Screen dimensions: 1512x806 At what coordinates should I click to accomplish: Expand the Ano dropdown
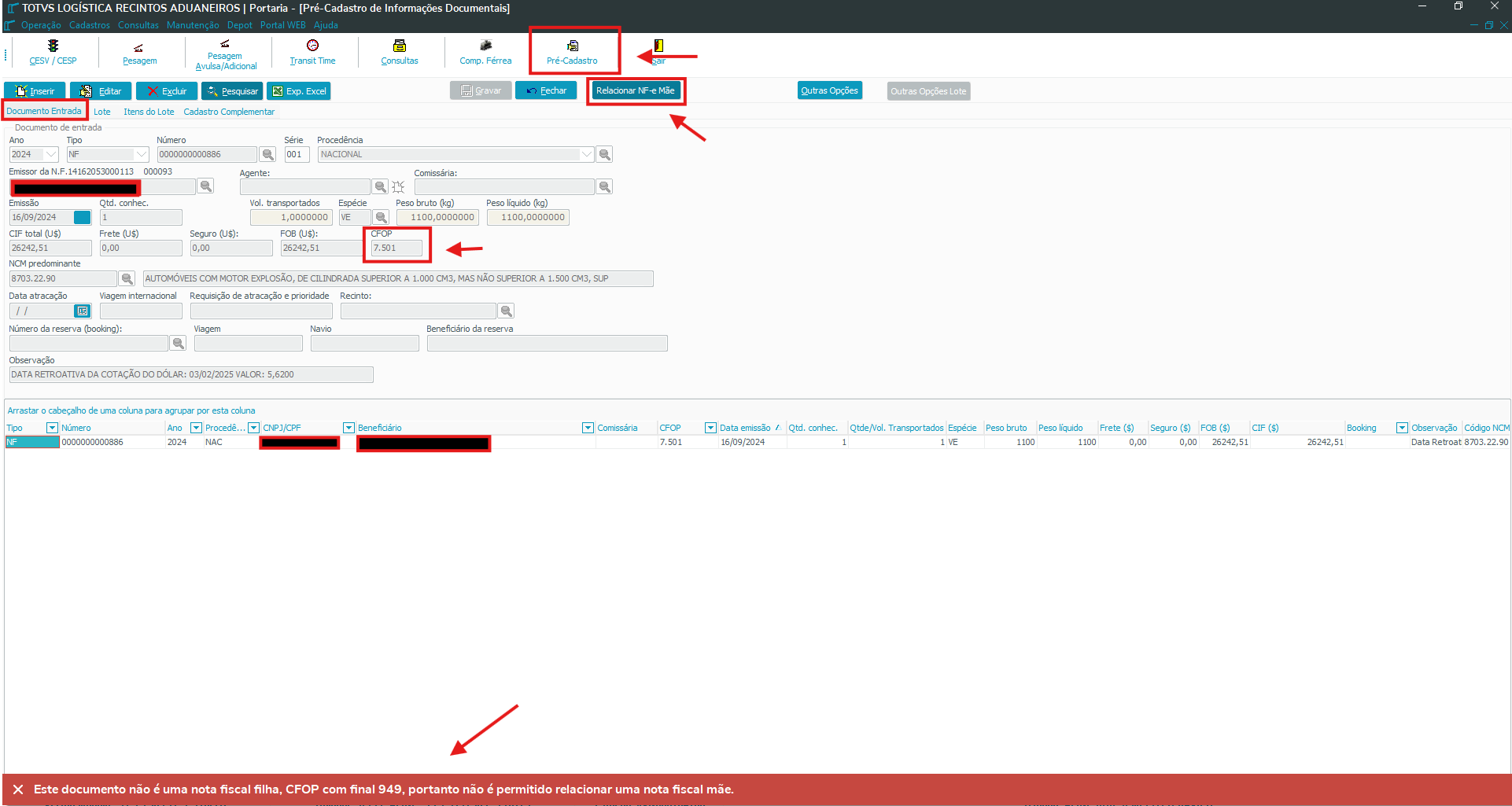click(x=51, y=154)
